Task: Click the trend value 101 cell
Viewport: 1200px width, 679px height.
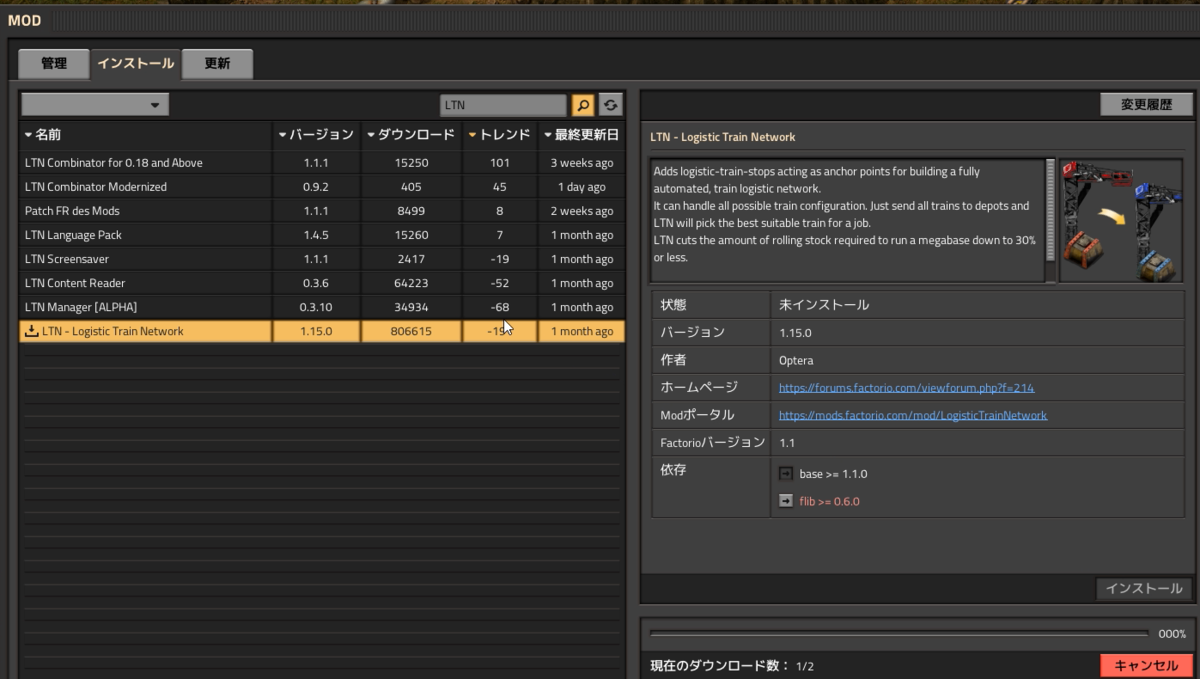Action: point(500,163)
